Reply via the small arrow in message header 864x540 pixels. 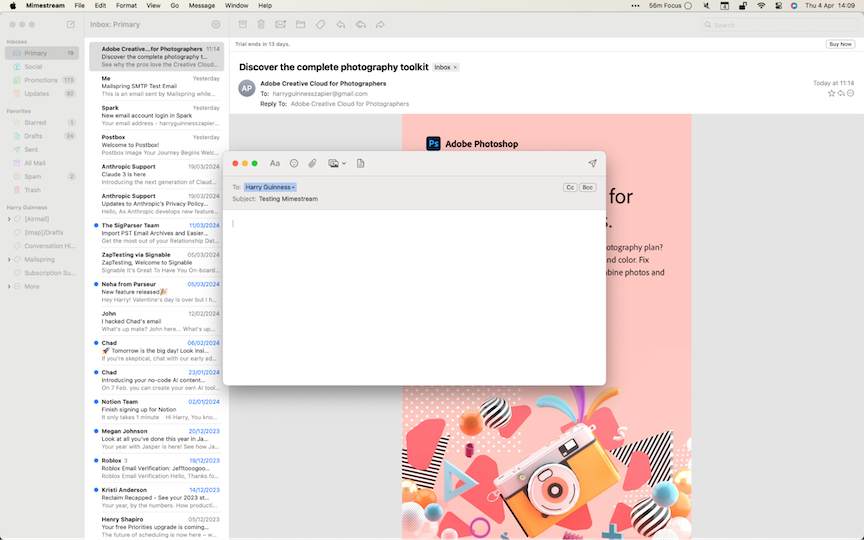point(841,93)
